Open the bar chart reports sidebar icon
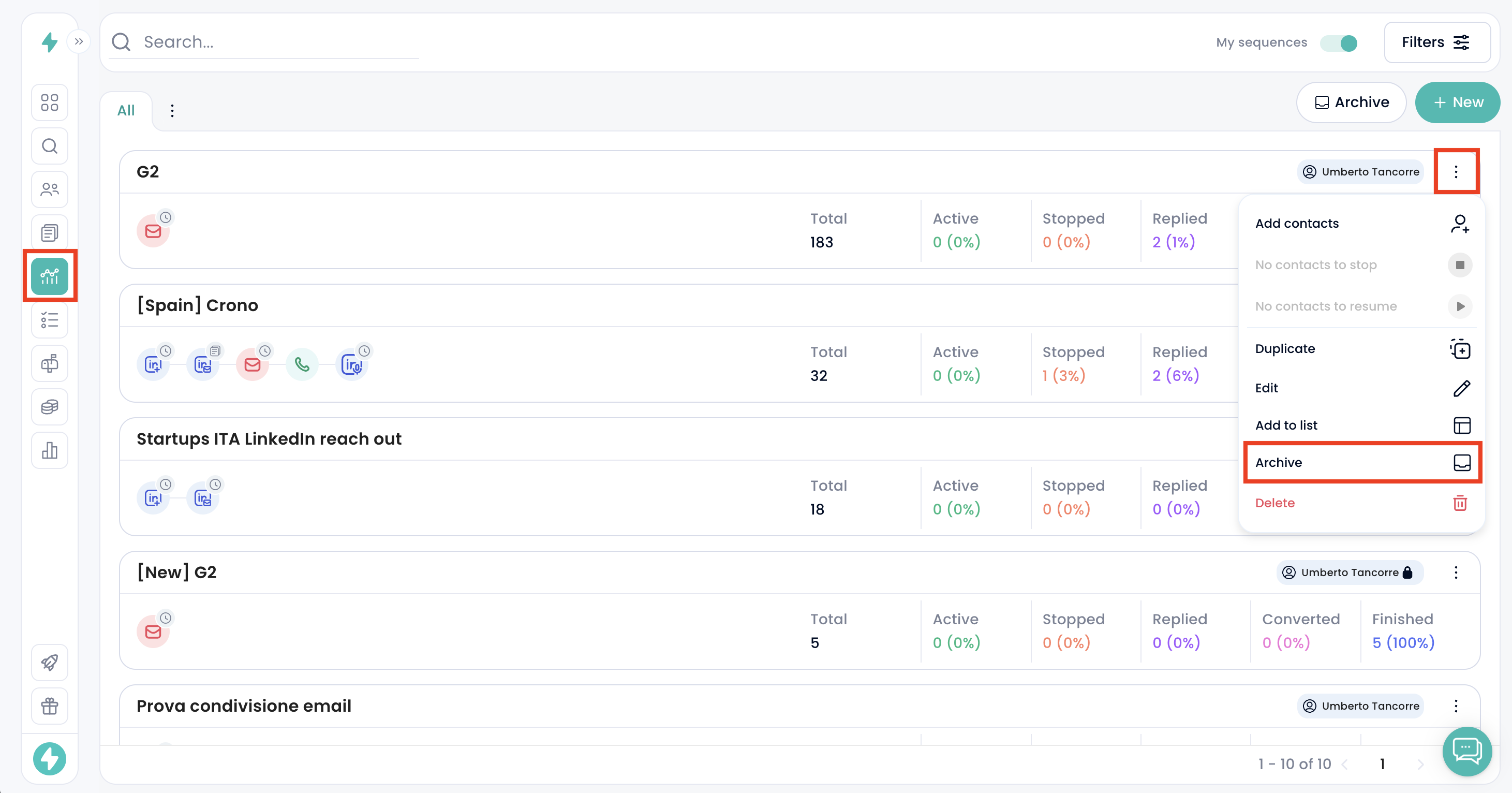 click(50, 451)
